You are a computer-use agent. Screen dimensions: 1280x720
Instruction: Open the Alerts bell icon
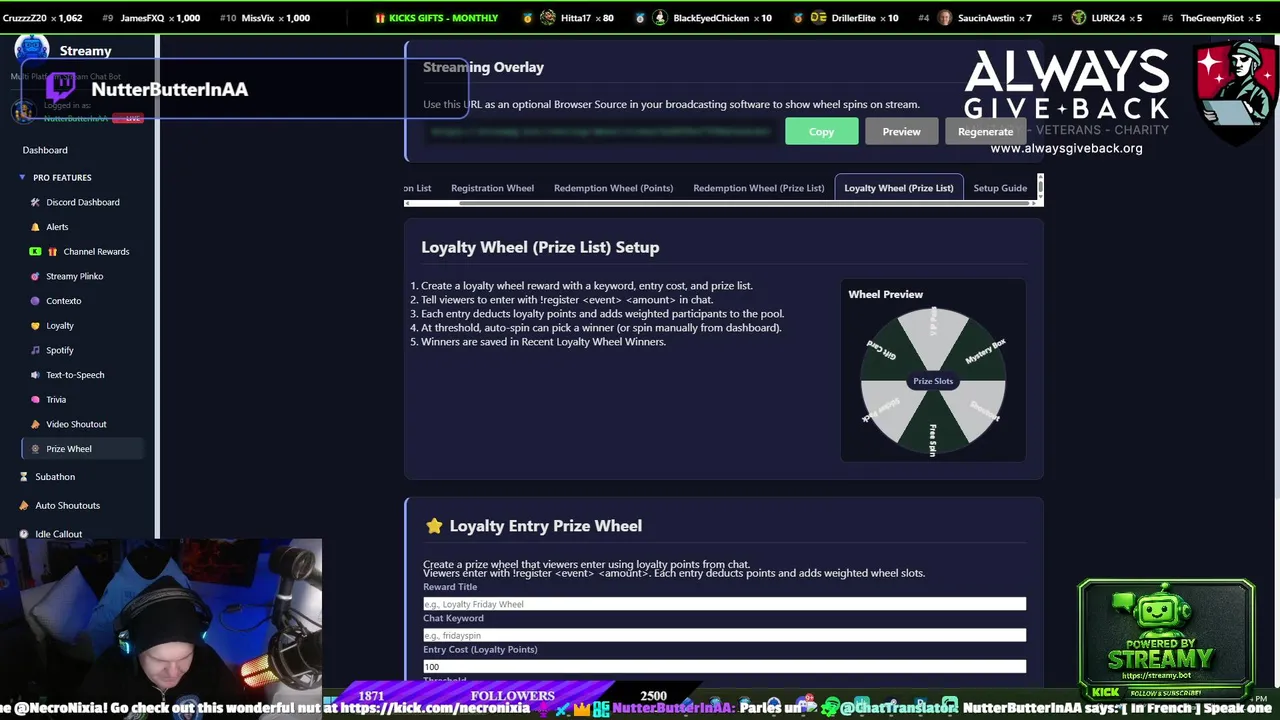[35, 227]
